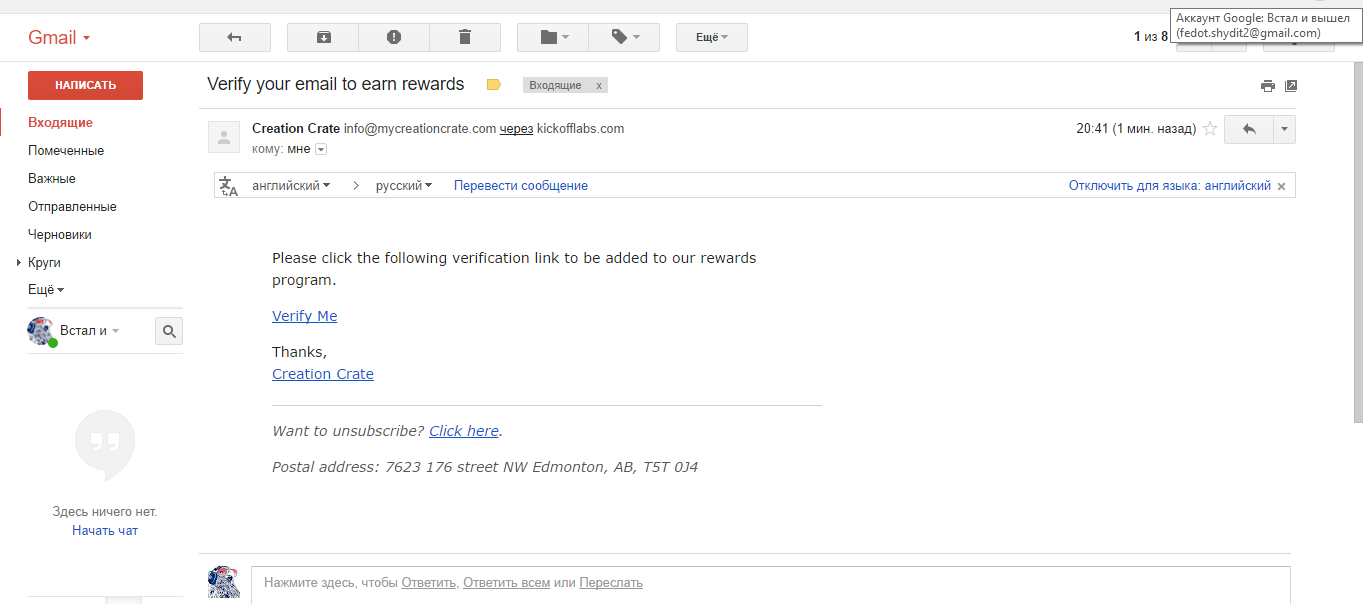Open the Входящие folder

60,122
